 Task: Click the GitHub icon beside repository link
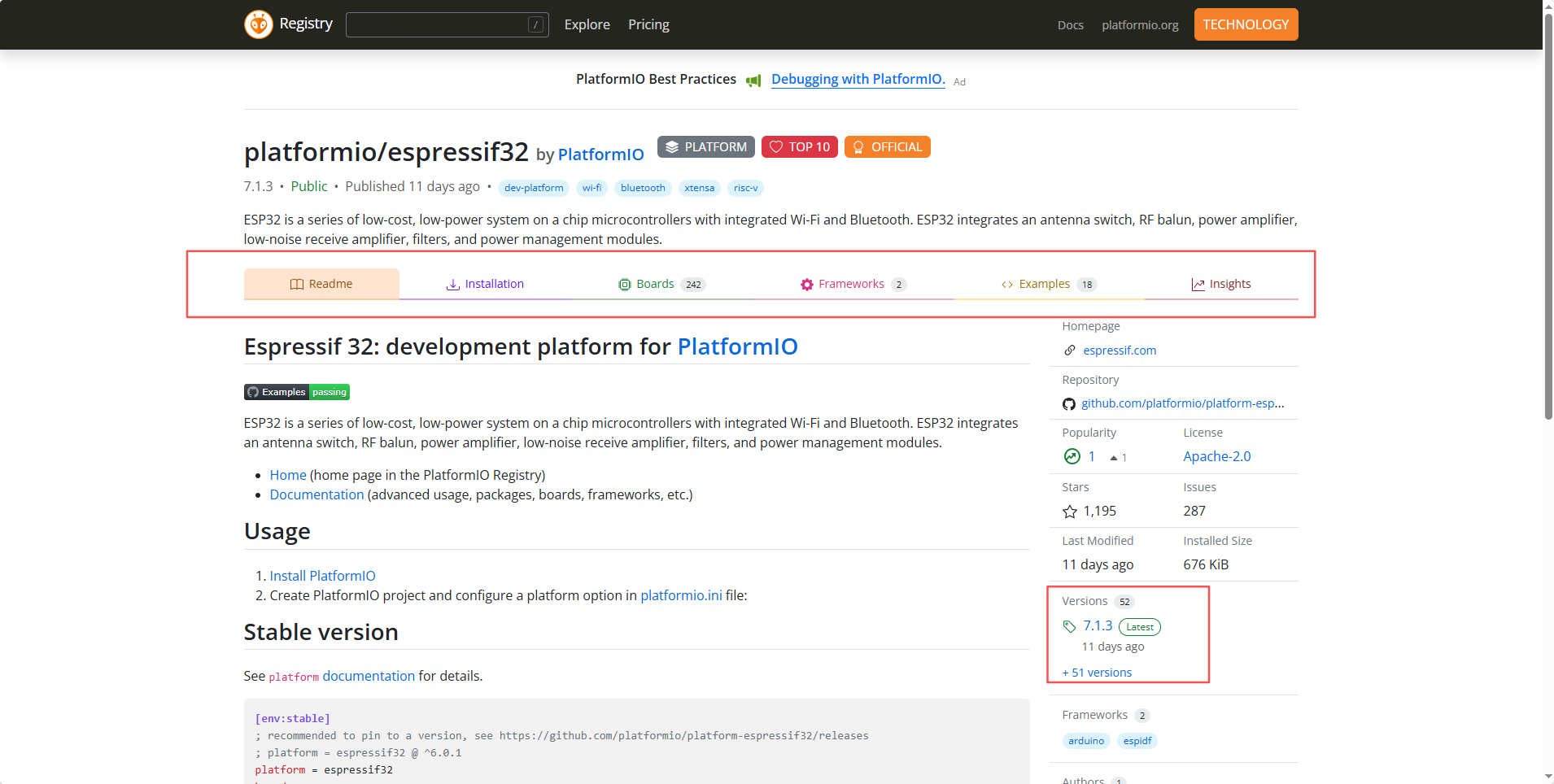(x=1069, y=404)
